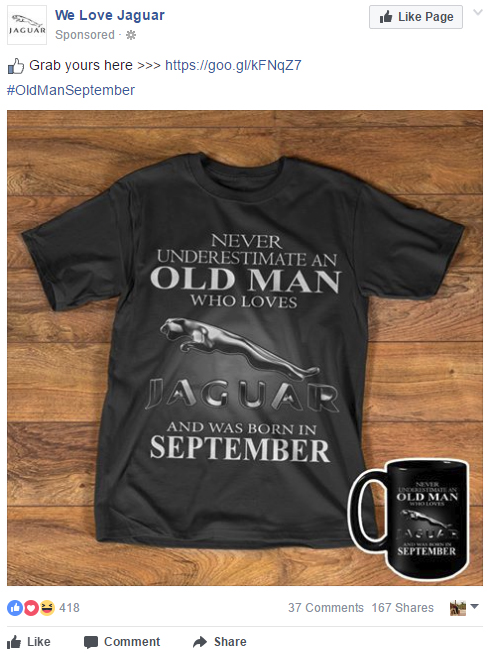Click the Like Page button

(416, 17)
